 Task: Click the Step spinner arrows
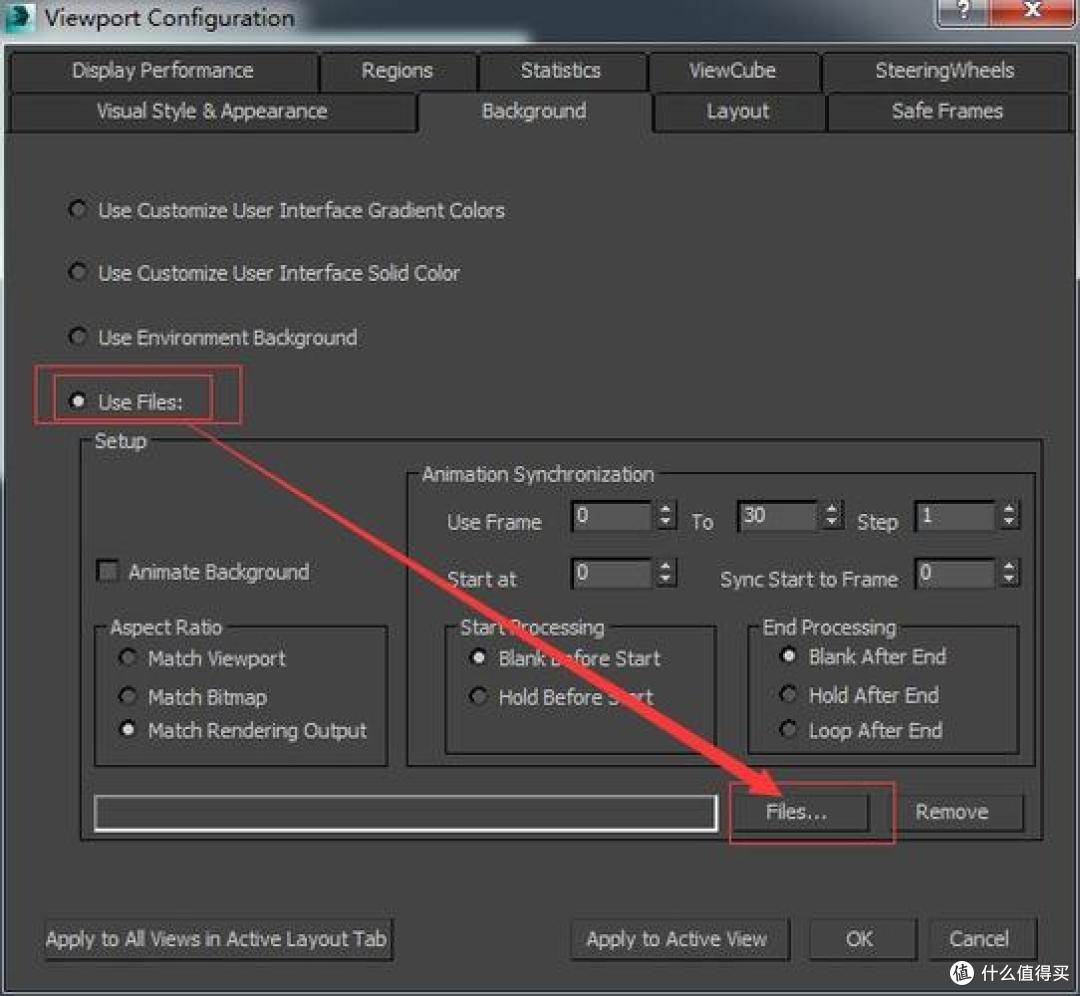(x=1009, y=516)
